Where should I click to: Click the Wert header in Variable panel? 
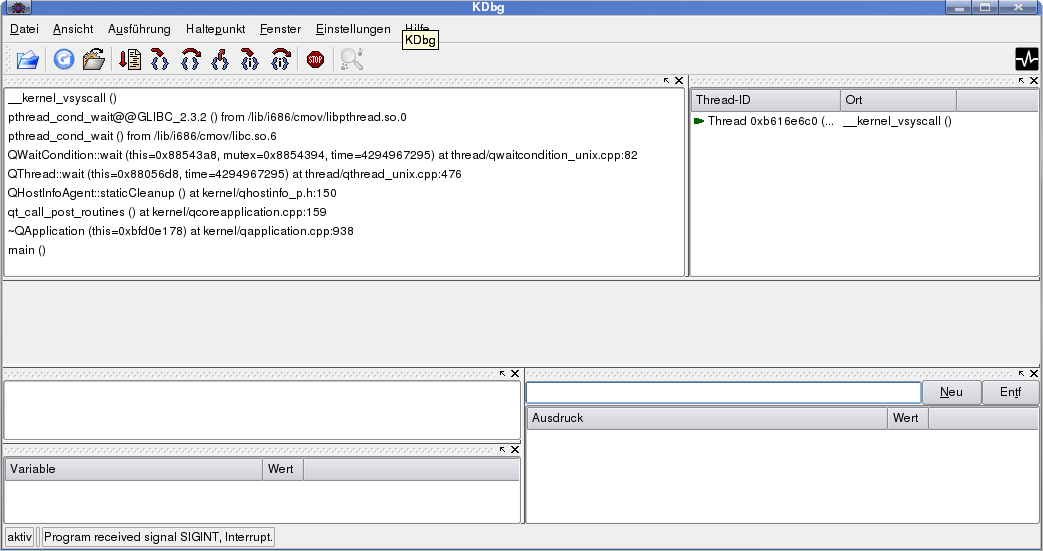coord(283,469)
